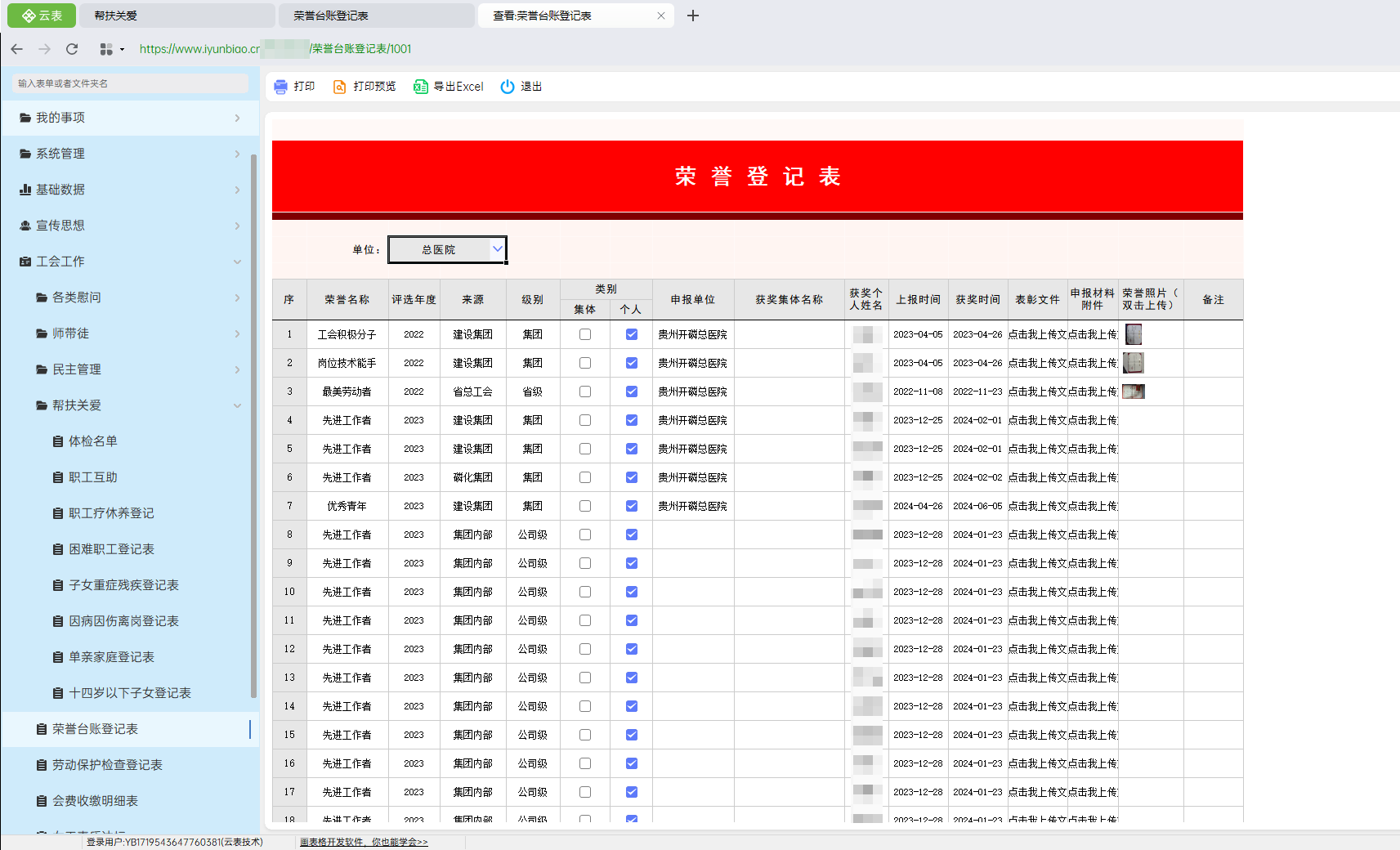Reload the page with refresh icon
Screen dimensions: 1400x850
tap(72, 49)
